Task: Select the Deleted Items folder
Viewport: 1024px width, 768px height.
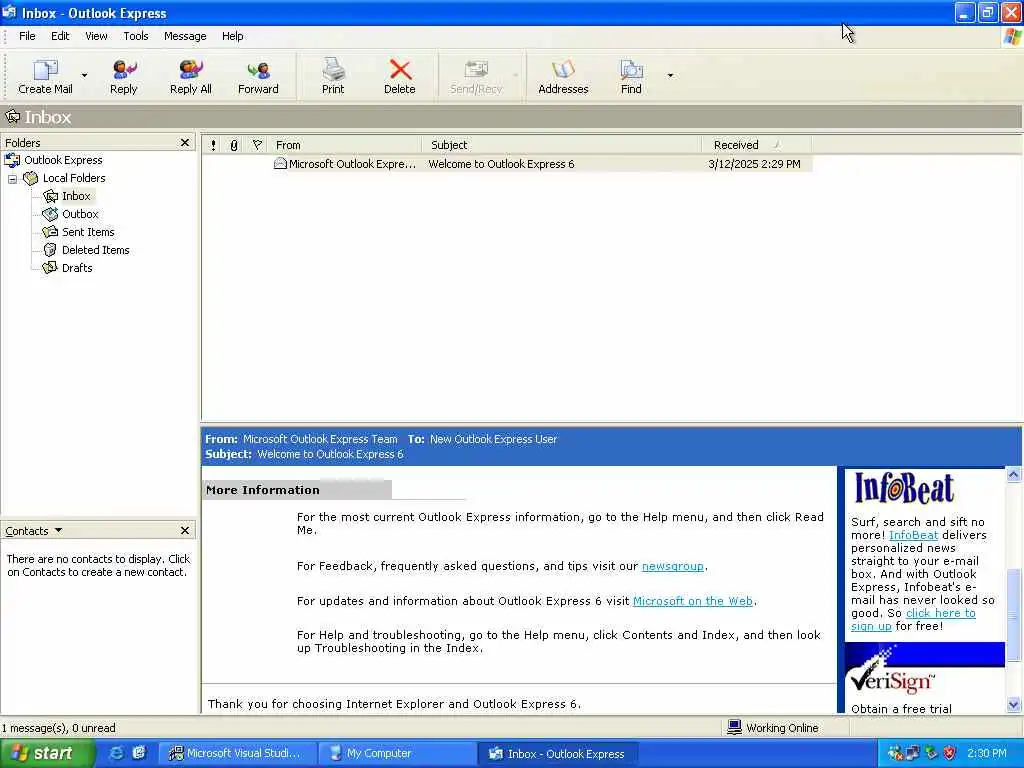Action: click(95, 249)
